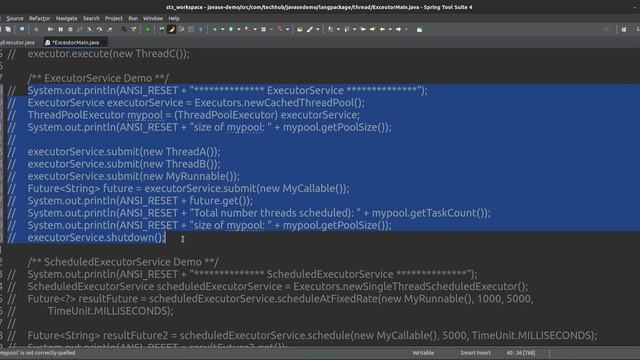The width and height of the screenshot is (640, 360).
Task: Click the Writable status bar entry
Action: (423, 353)
